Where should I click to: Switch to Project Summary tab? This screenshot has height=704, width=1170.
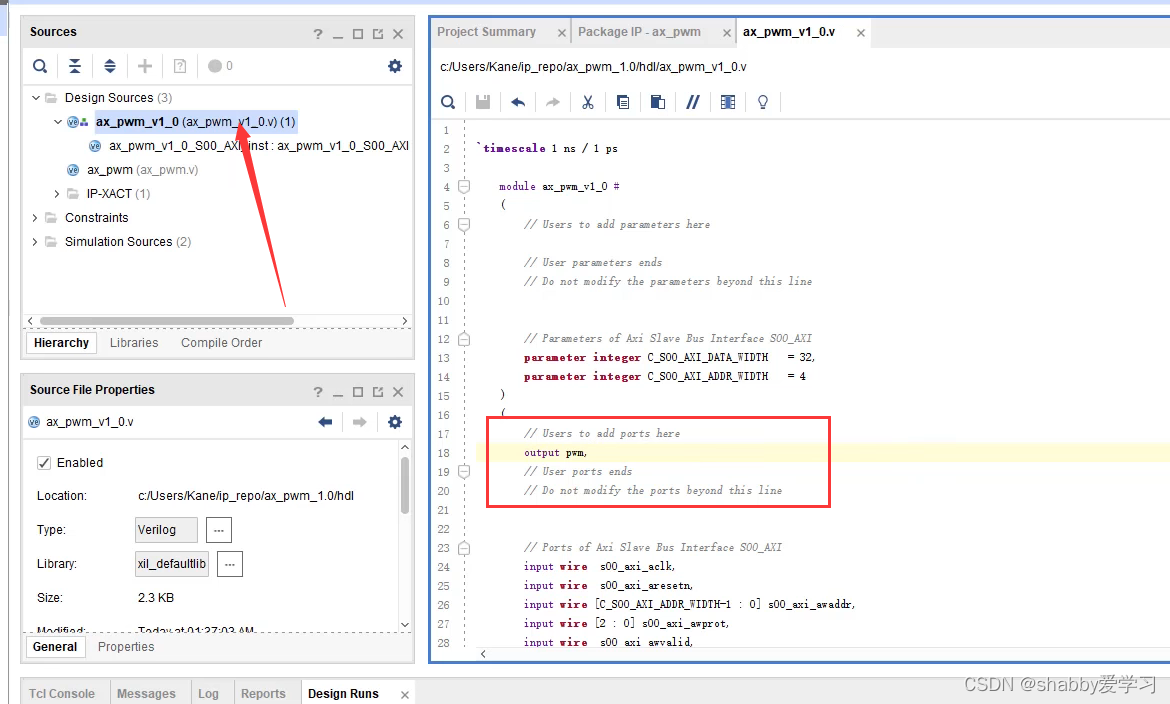487,32
